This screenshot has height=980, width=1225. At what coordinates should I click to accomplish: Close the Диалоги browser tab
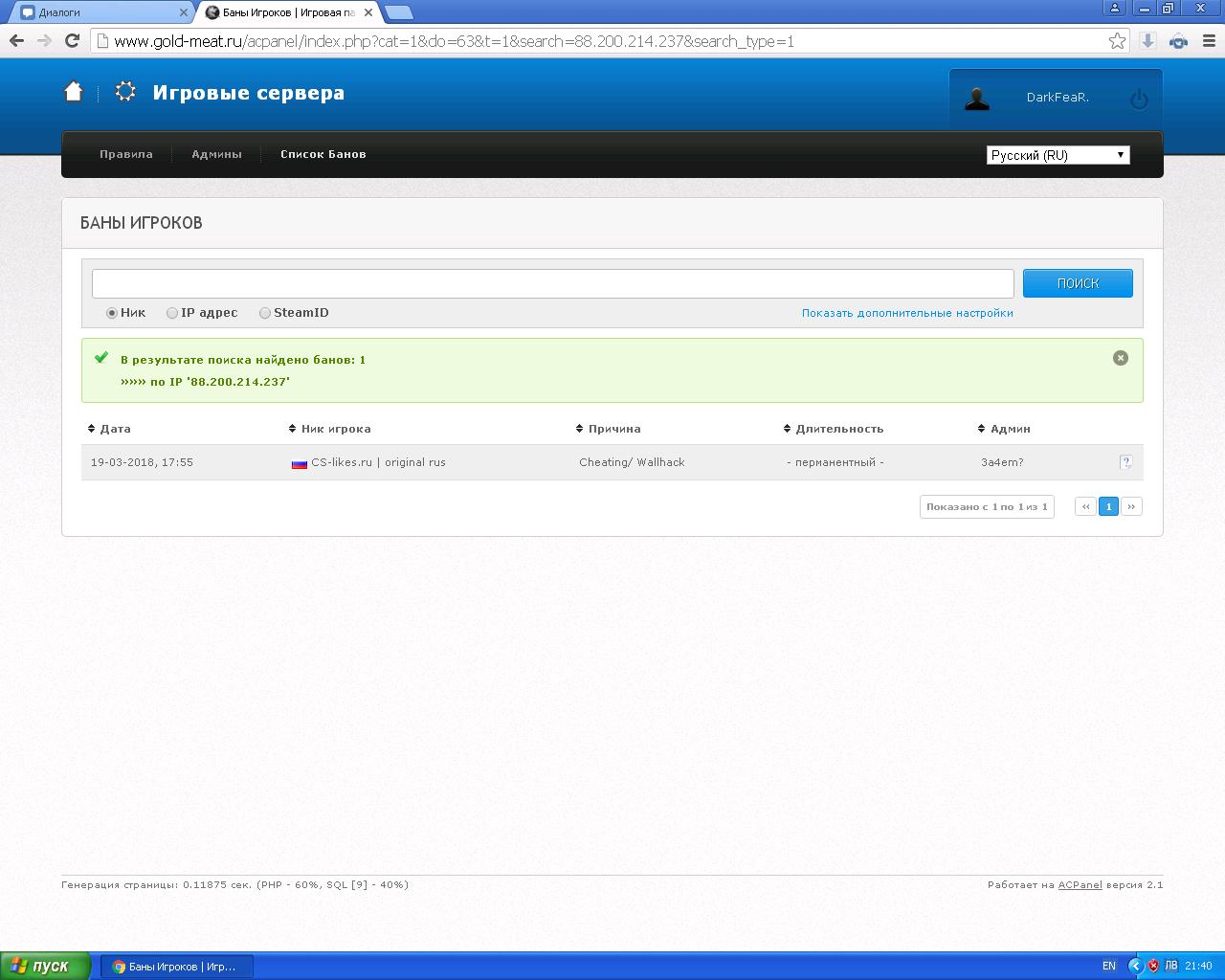click(184, 12)
